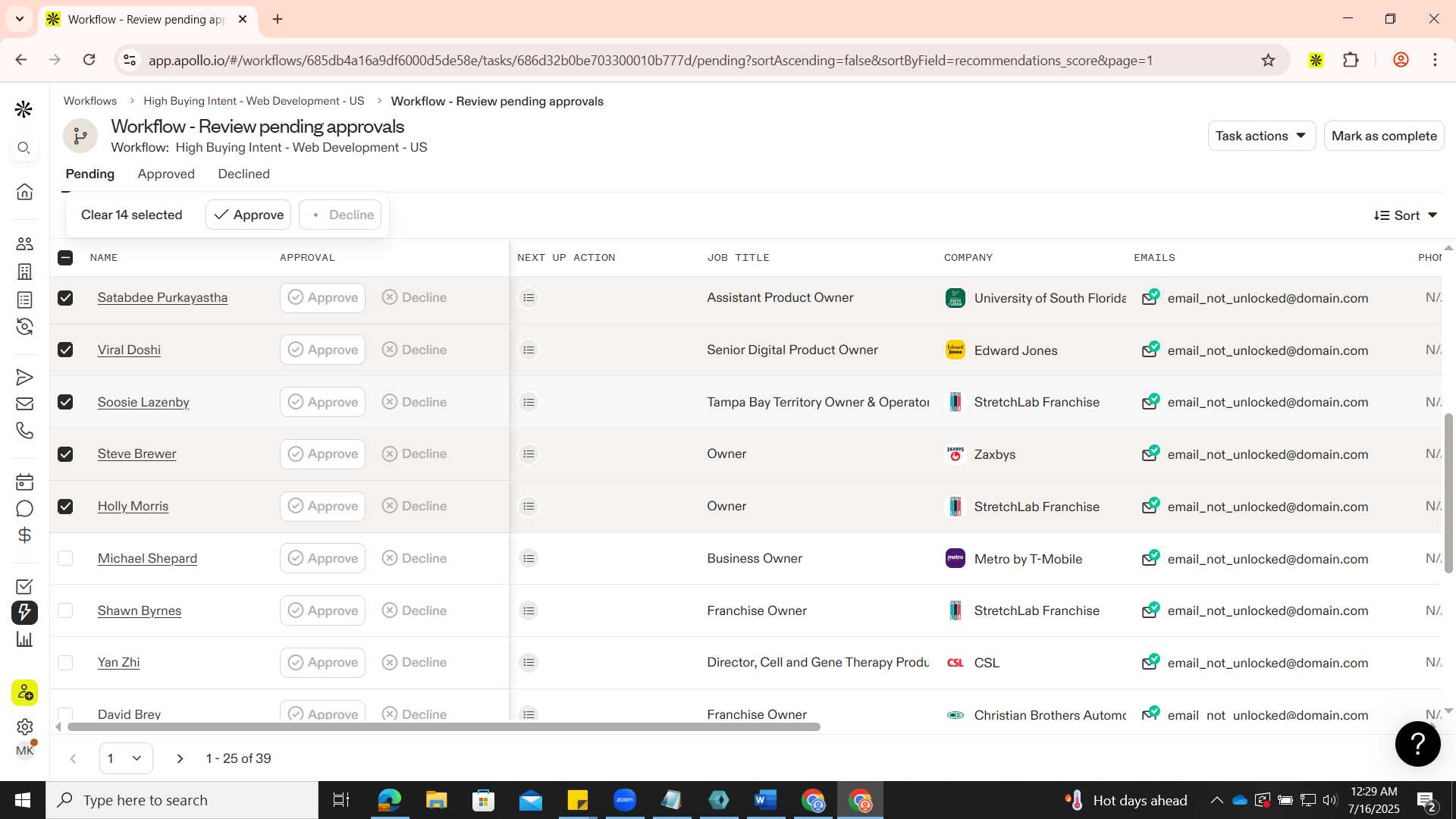This screenshot has height=819, width=1456.
Task: Uncheck Viral Doshi's checkbox
Action: coord(65,350)
